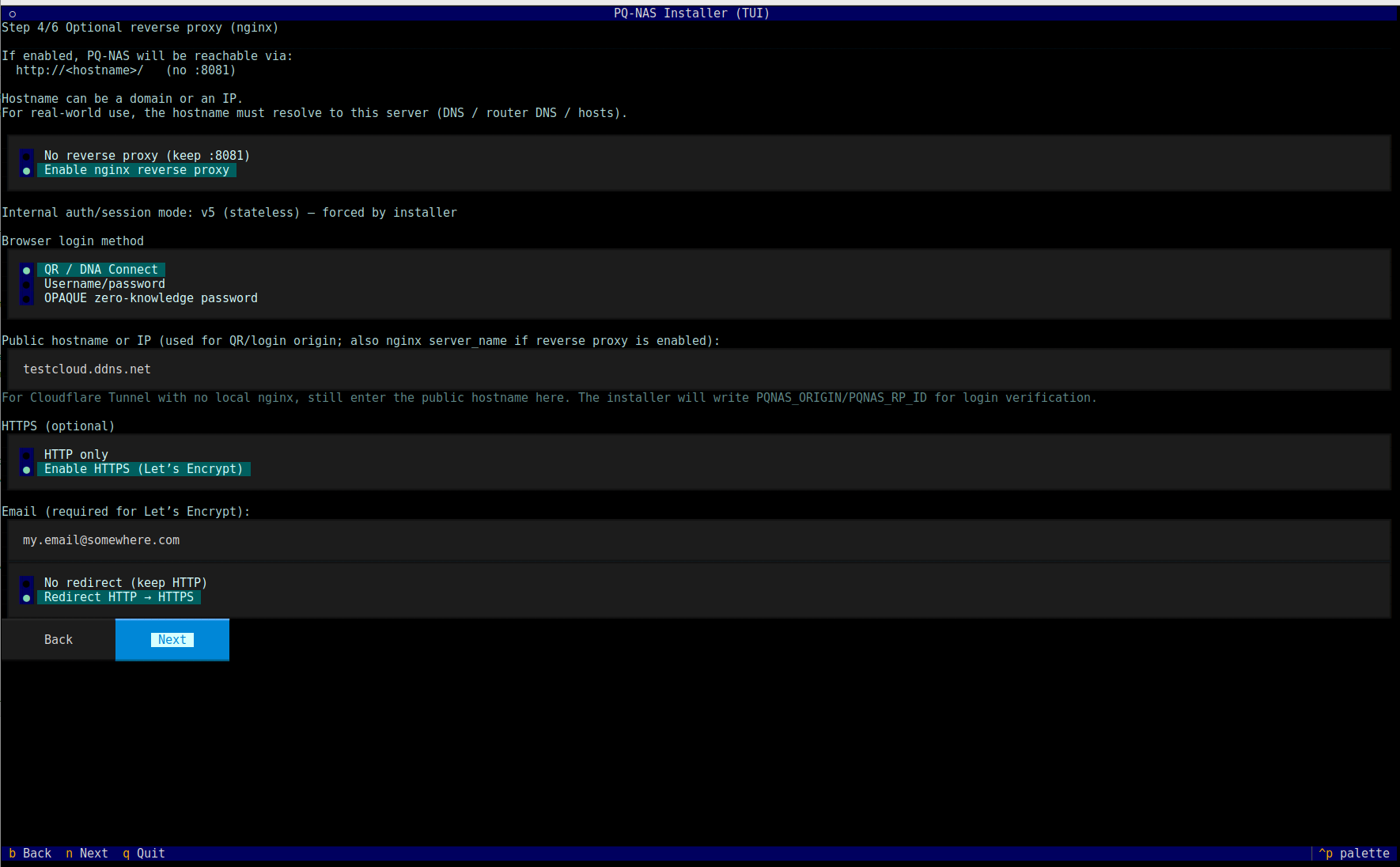Click the public hostname field testcloud.ddns.net
Viewport: 1400px width, 867px height.
coord(699,369)
